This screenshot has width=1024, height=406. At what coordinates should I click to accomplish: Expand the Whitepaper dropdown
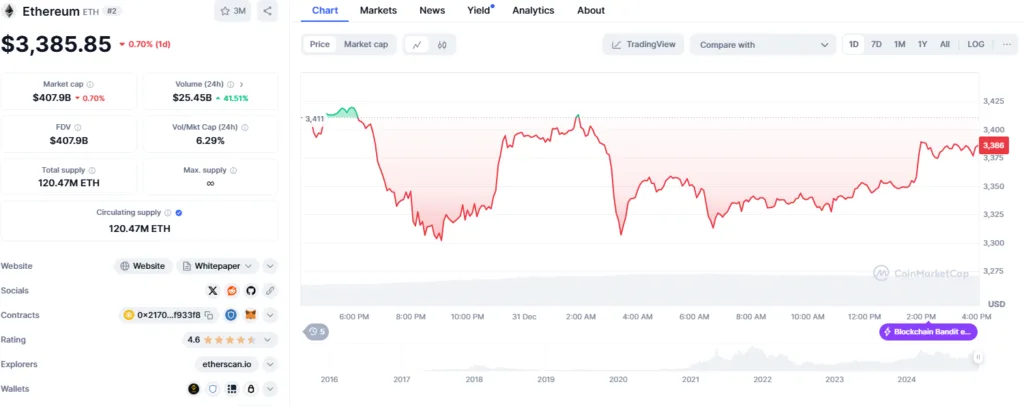[217, 266]
